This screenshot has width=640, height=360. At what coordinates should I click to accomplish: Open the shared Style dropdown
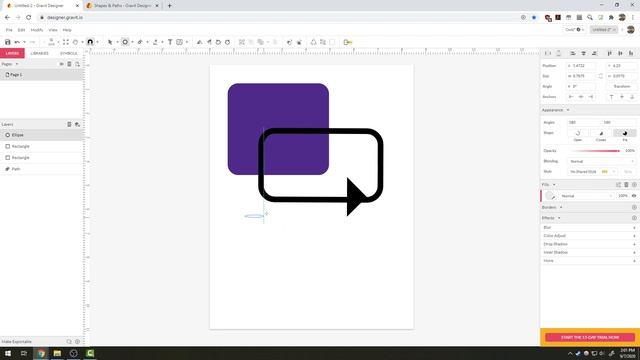point(592,172)
